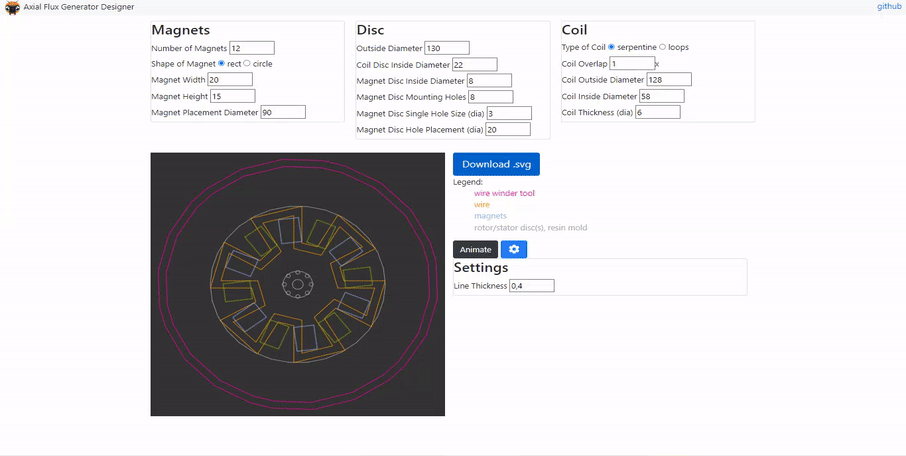Choose serpentine coil type

[x=611, y=47]
